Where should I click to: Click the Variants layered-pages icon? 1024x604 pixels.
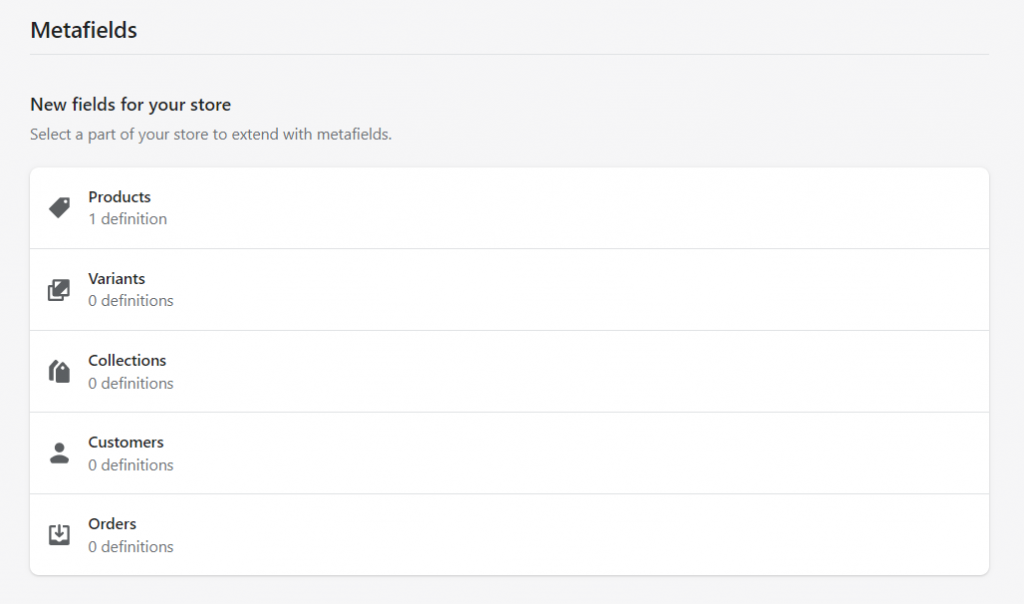pos(58,289)
